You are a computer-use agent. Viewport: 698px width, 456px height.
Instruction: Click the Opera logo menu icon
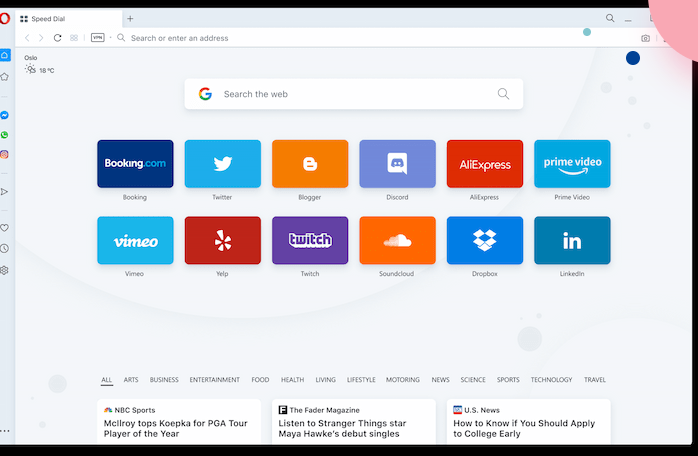coord(5,19)
